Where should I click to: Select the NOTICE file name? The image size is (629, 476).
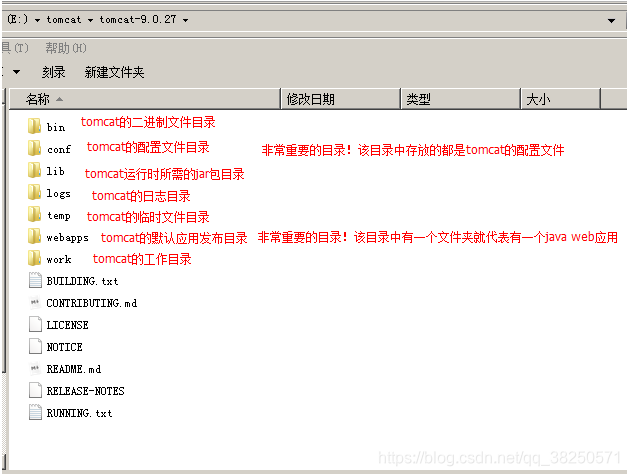(65, 347)
